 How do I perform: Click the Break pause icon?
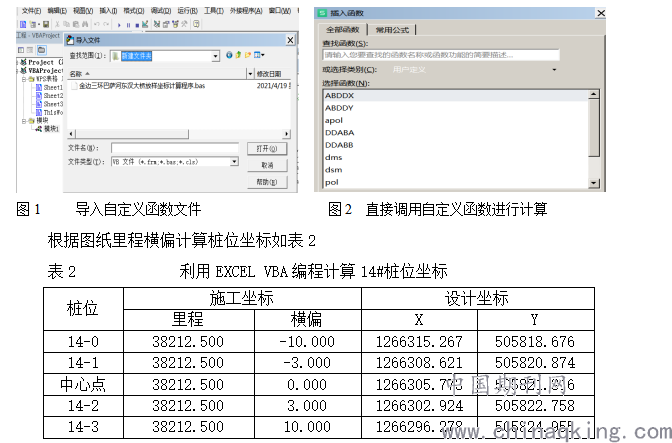click(x=129, y=25)
